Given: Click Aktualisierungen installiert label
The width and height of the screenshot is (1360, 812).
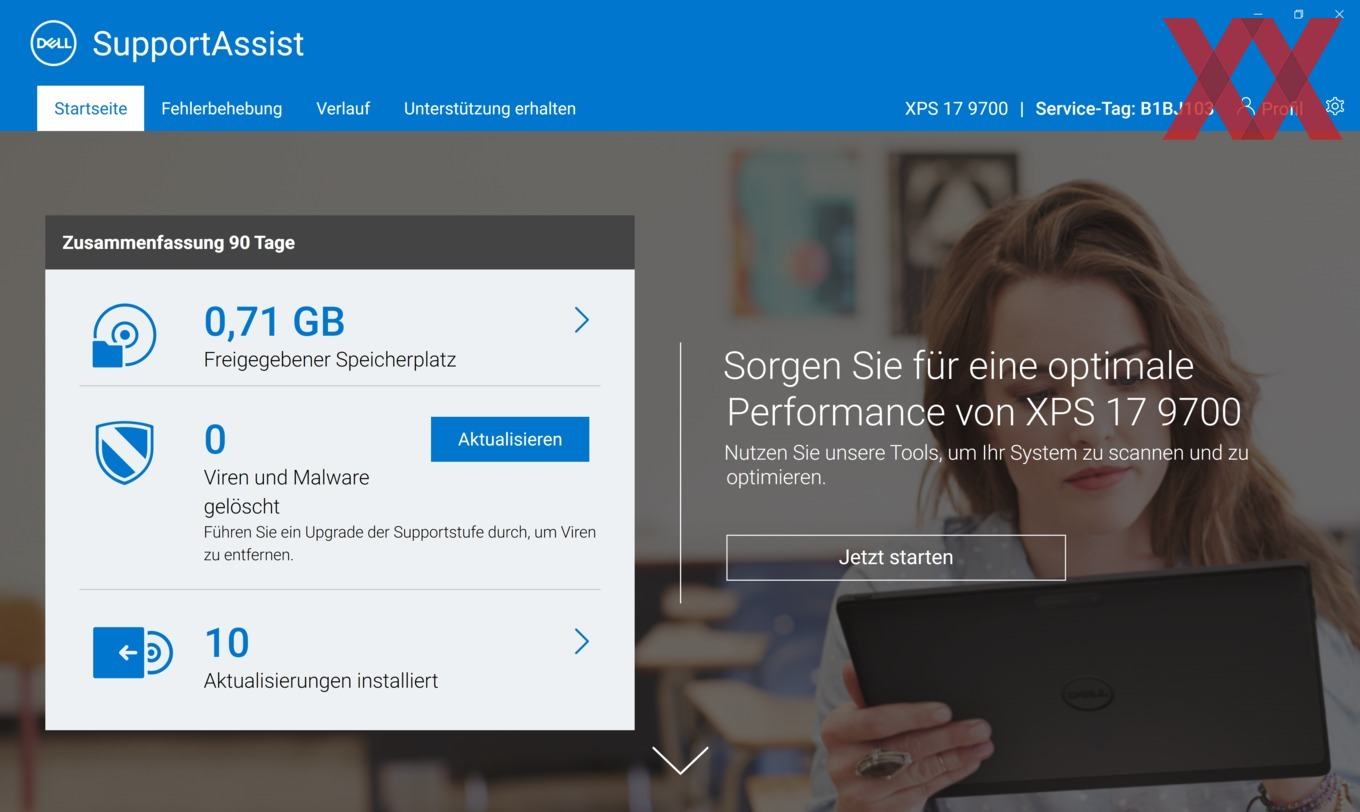Looking at the screenshot, I should pos(321,681).
